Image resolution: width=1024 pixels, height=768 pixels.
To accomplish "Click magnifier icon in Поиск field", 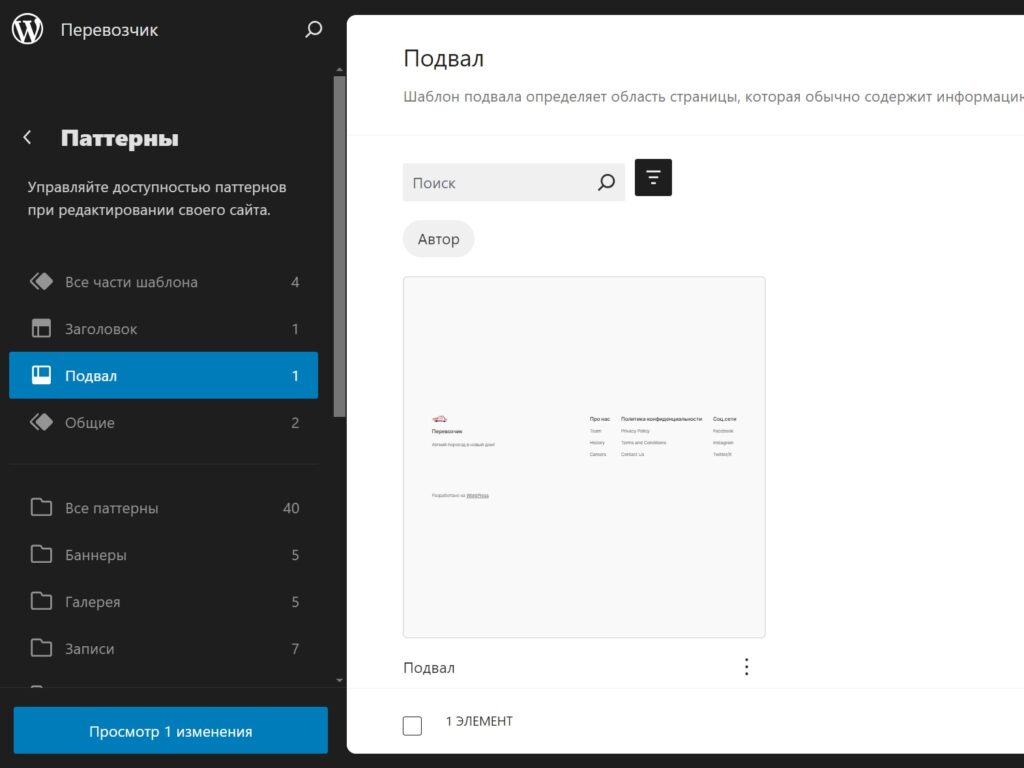I will point(606,182).
